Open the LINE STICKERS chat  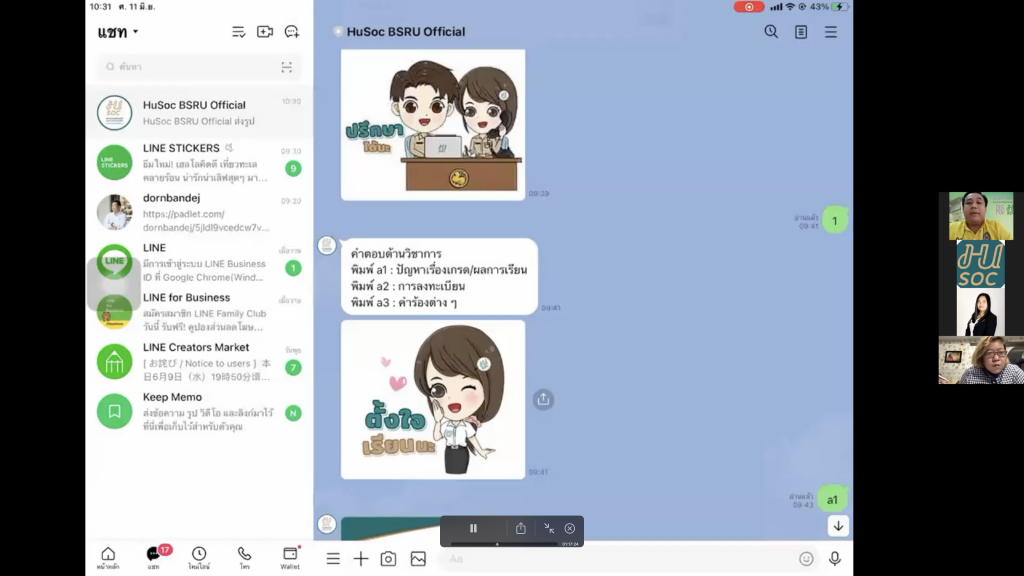[x=199, y=163]
